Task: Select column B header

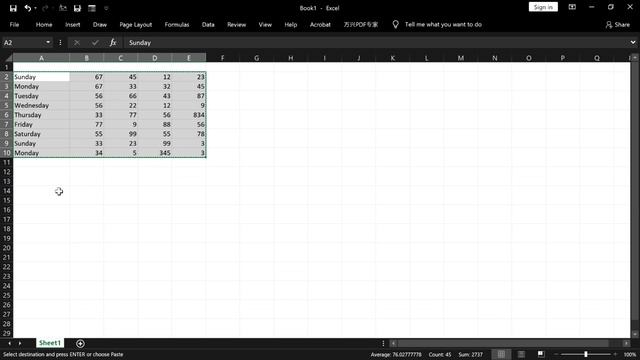Action: tap(87, 58)
